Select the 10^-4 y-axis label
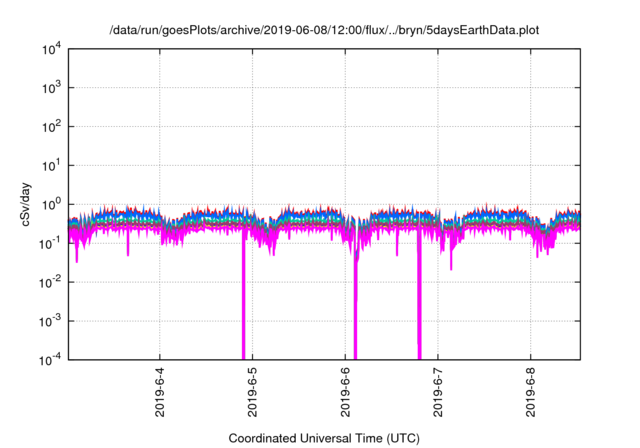Viewport: 640px width, 448px height. pyautogui.click(x=50, y=360)
